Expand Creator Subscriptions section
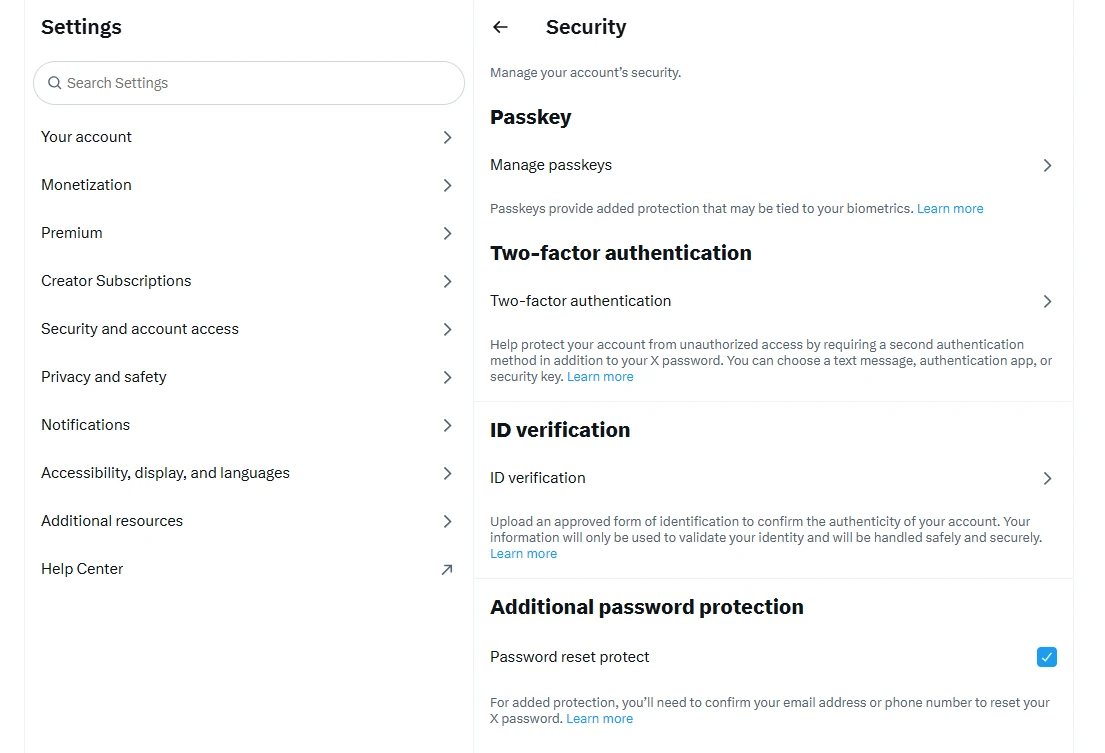 coord(248,281)
